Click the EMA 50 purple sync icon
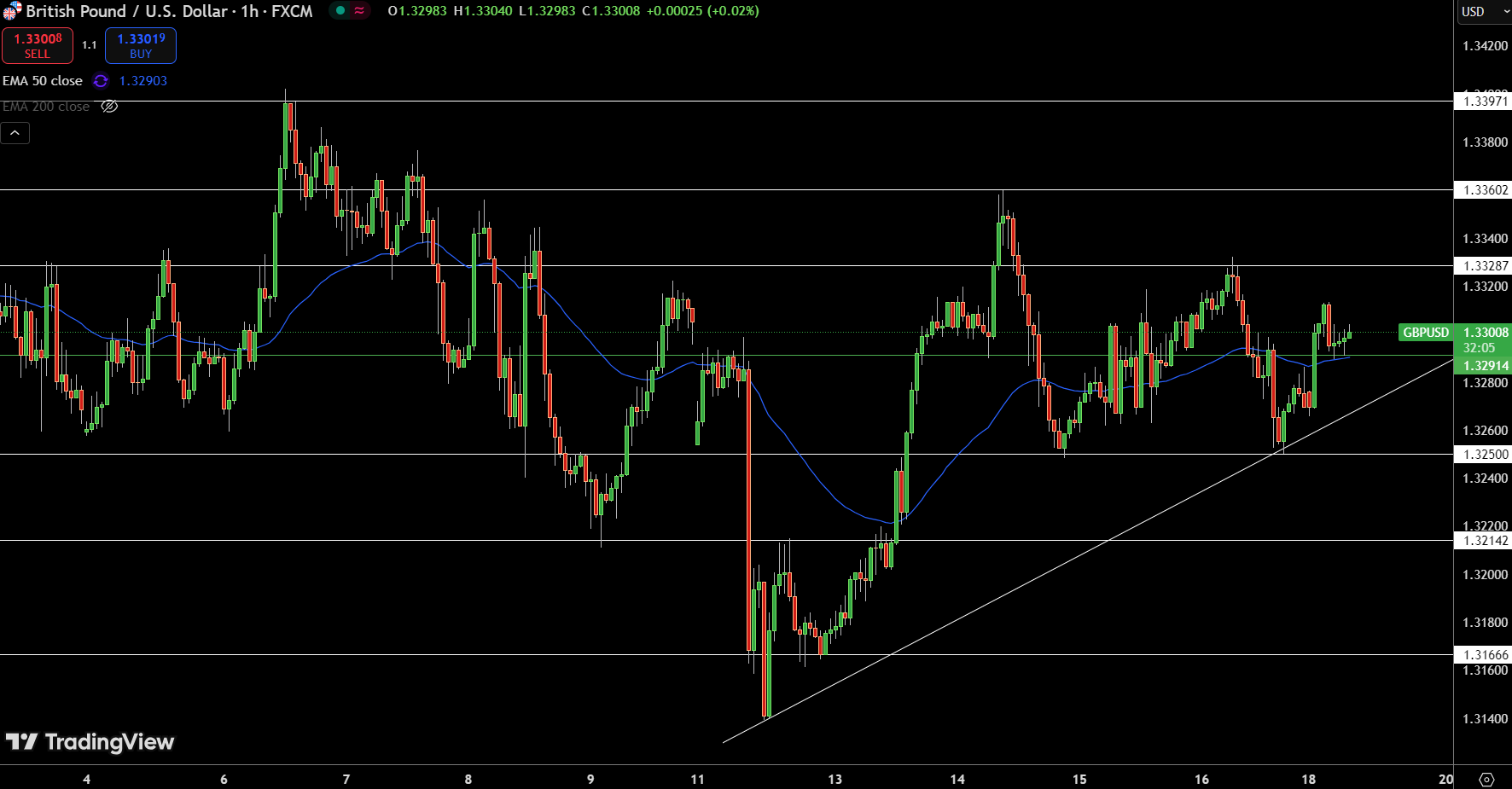 (x=101, y=81)
